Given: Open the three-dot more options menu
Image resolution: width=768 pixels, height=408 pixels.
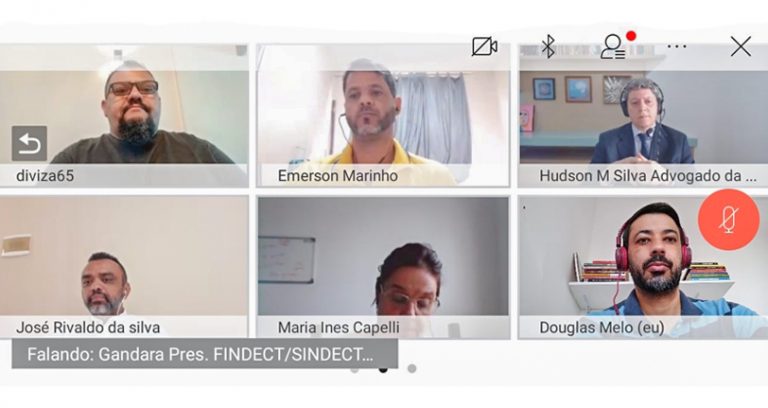Looking at the screenshot, I should pos(676,47).
